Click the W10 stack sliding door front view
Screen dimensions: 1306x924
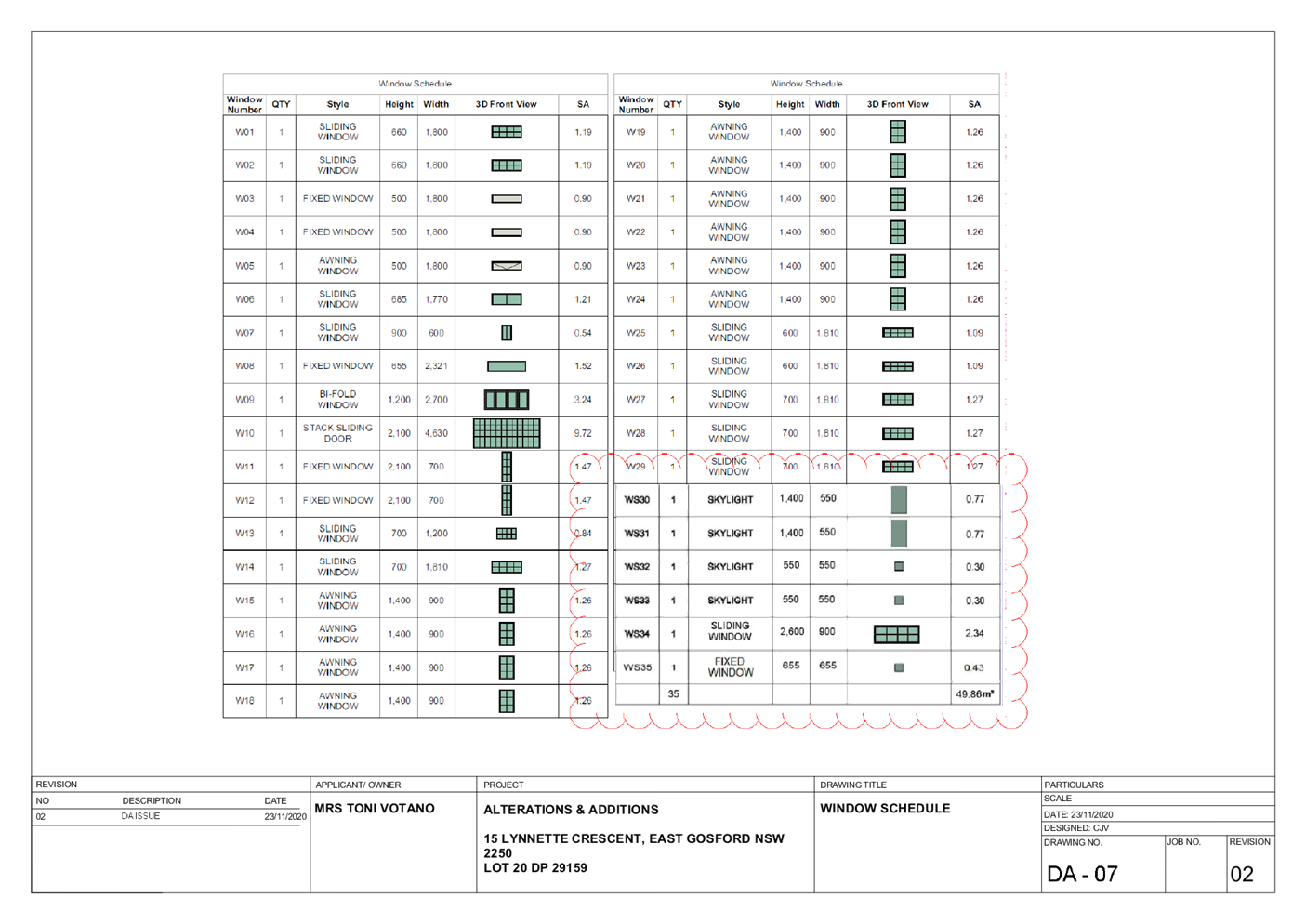[x=507, y=433]
